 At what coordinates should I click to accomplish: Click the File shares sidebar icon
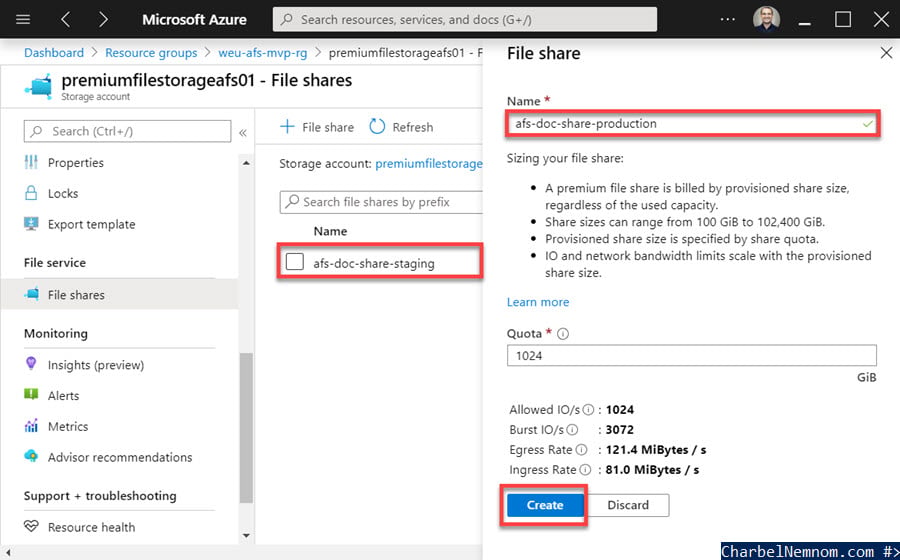point(32,294)
